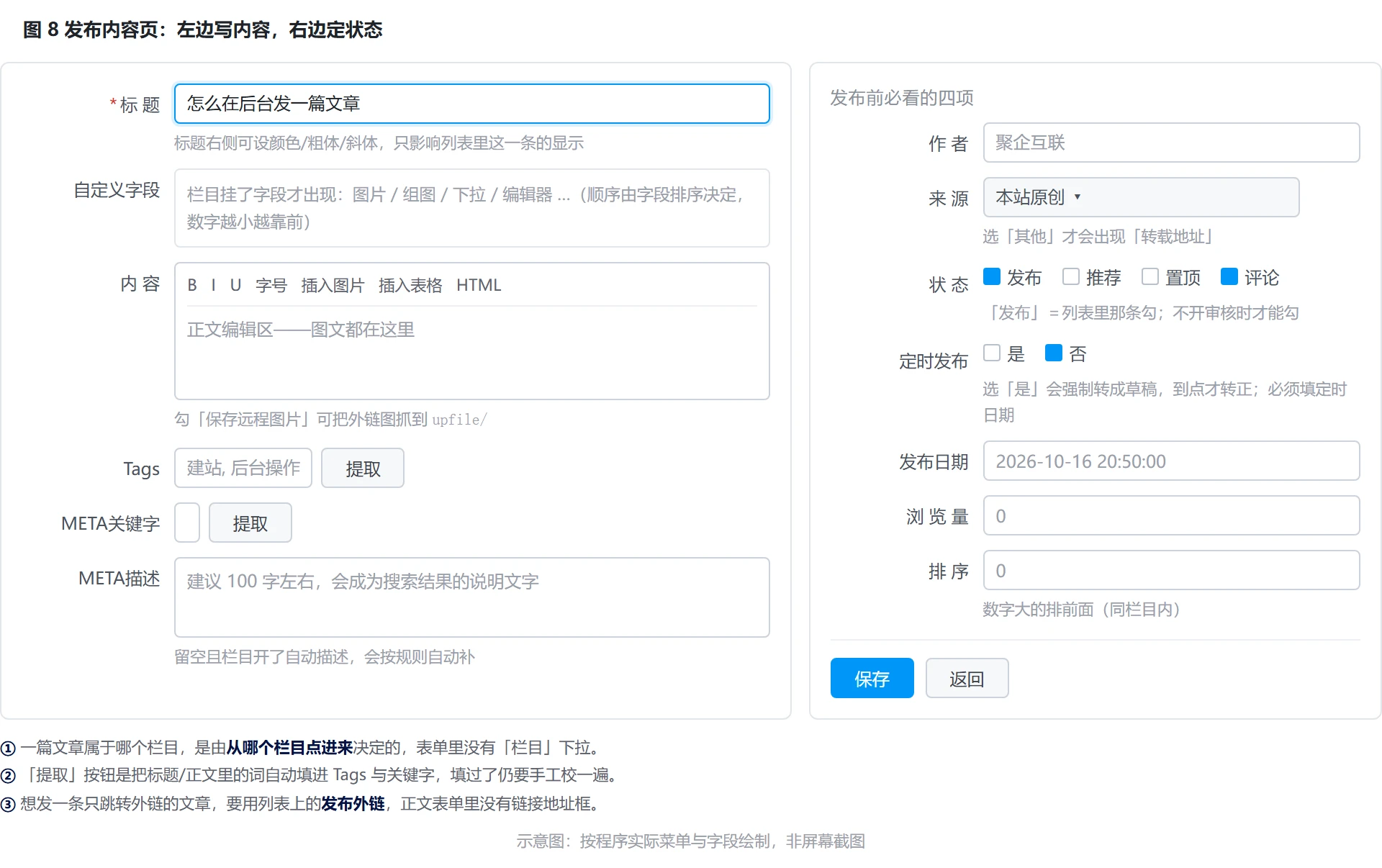Click 插入图片 in editor toolbar
1382x868 pixels.
tap(333, 285)
